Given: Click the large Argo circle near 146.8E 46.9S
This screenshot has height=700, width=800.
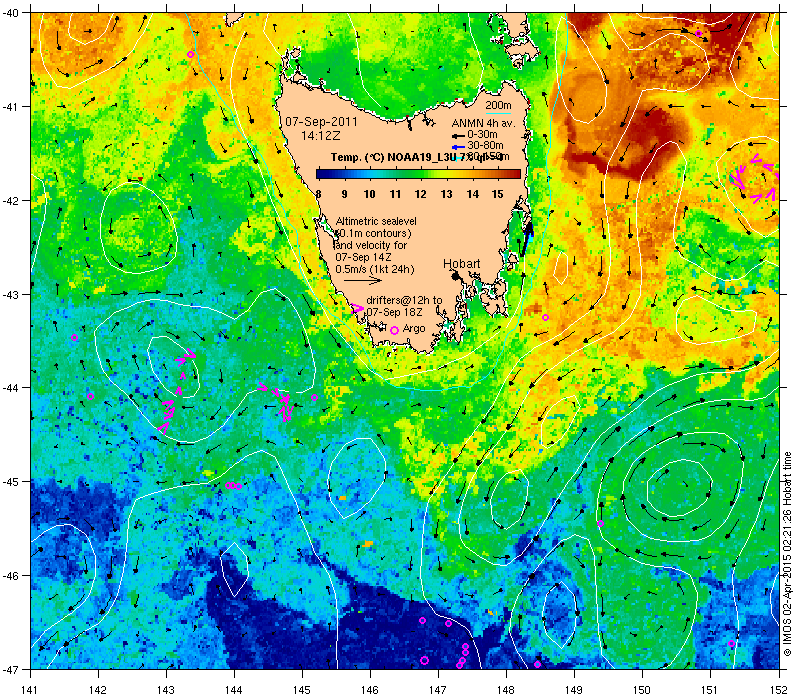Looking at the screenshot, I should [x=424, y=660].
